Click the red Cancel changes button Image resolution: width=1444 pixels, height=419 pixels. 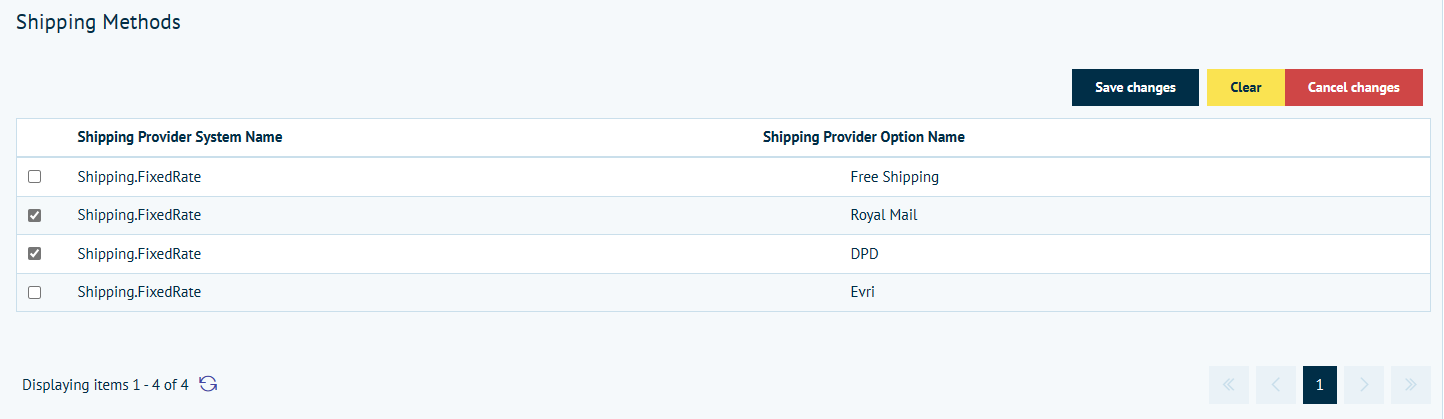coord(1353,88)
